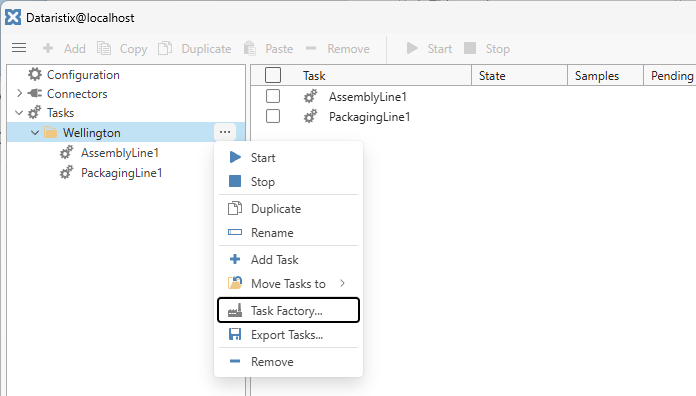Click the Add toolbar label
The height and width of the screenshot is (396, 696).
pos(75,48)
